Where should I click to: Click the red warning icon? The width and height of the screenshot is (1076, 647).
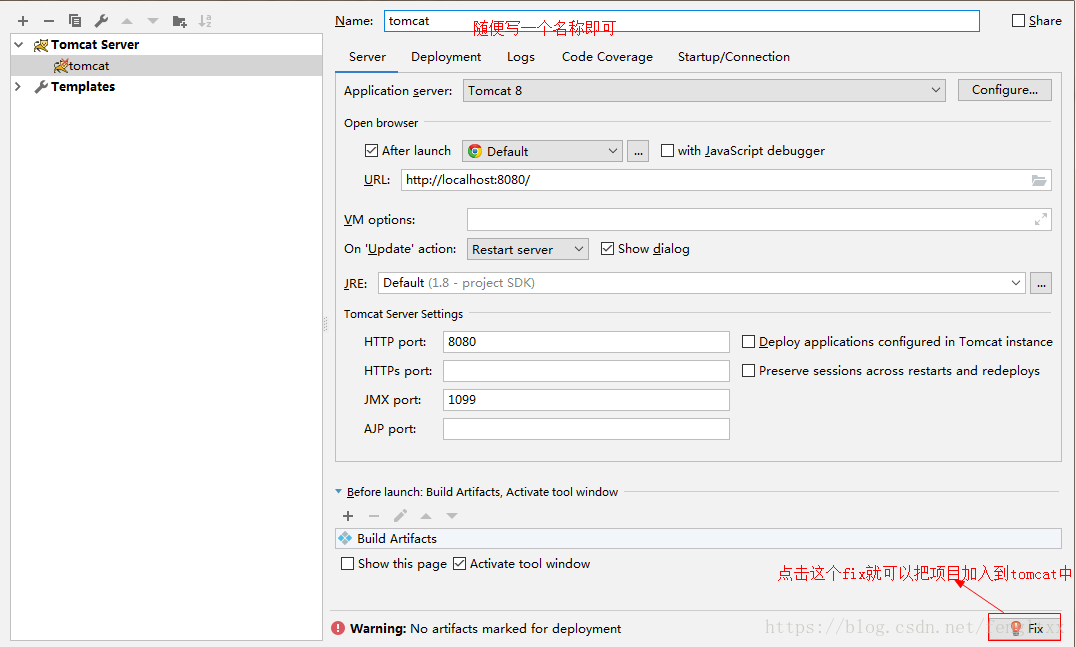click(x=338, y=628)
